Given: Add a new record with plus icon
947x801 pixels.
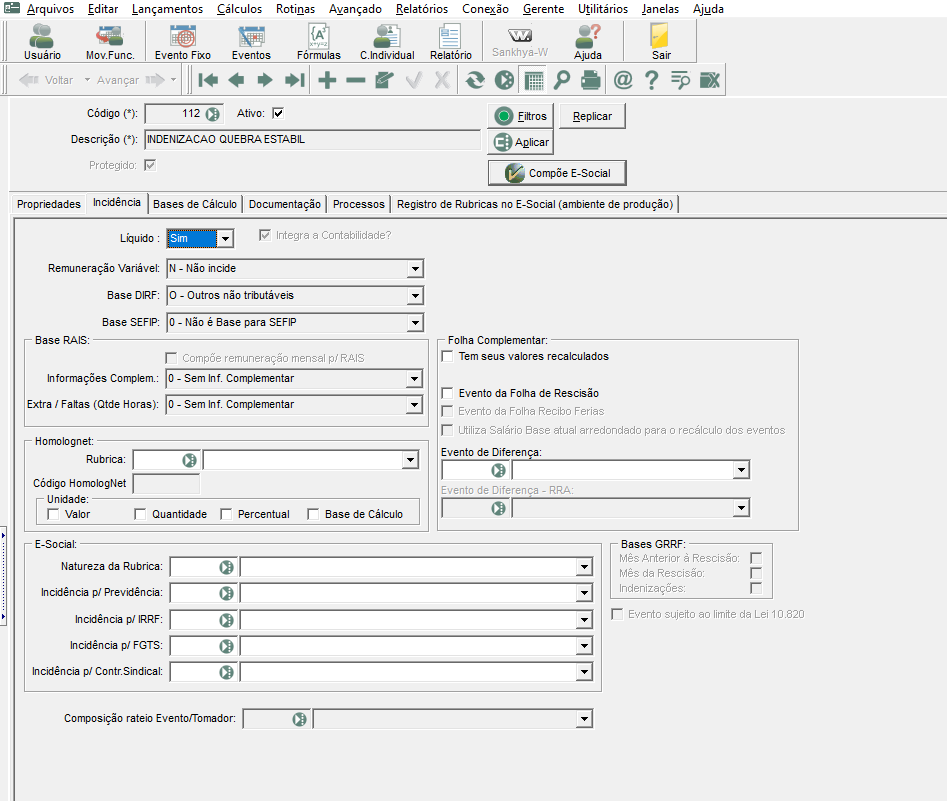Looking at the screenshot, I should point(327,80).
